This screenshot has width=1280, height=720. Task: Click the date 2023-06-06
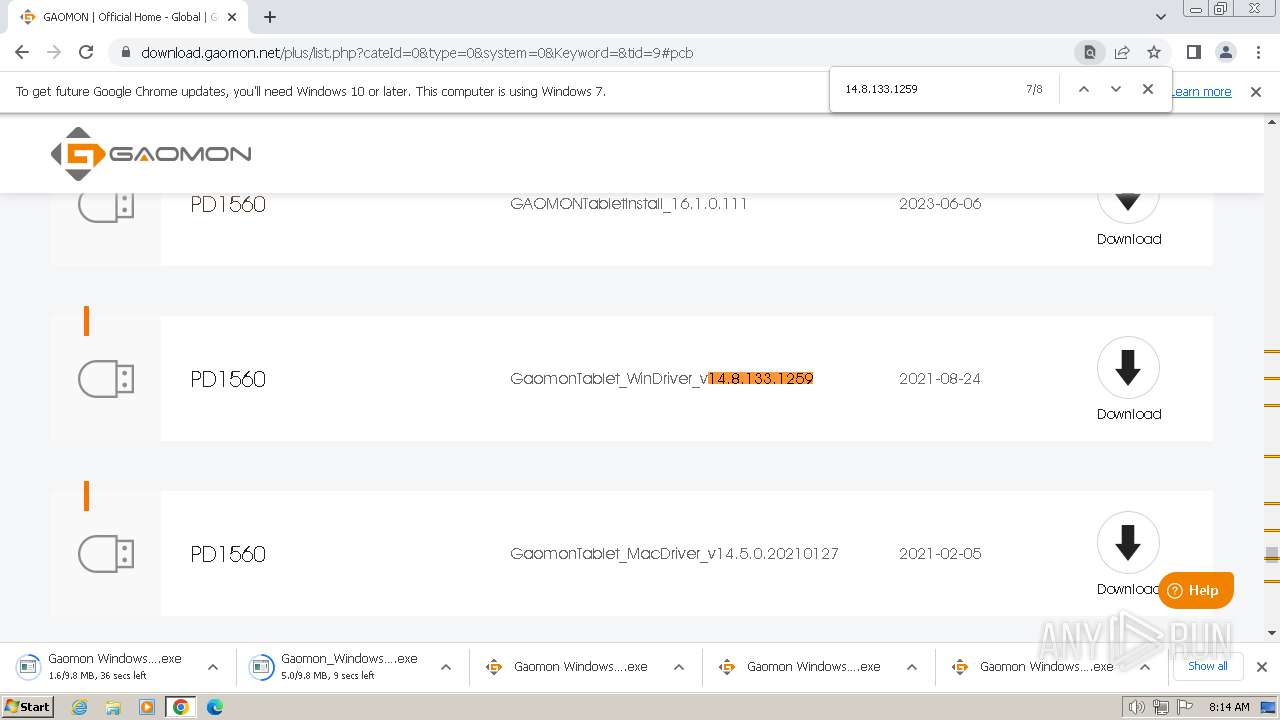click(x=940, y=204)
